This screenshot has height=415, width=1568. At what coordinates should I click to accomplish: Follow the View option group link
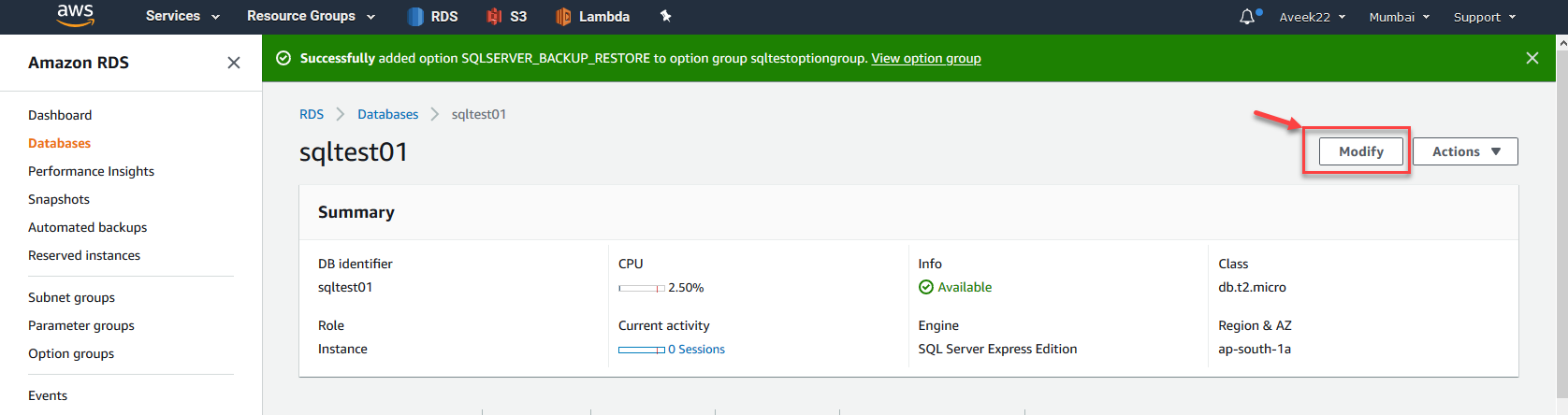tap(926, 58)
